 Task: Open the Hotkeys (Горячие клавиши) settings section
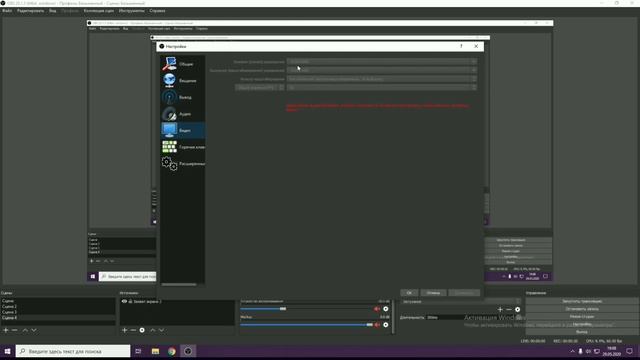coord(182,147)
